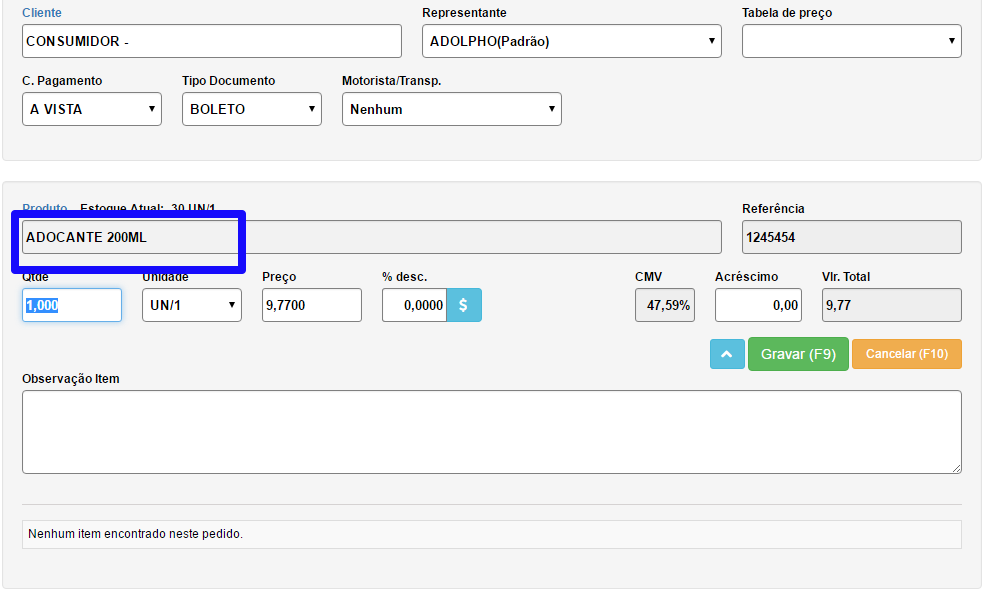Viewport: 987px width, 595px height.
Task: Expand the Unidade dropdown showing UN/1
Action: (191, 305)
